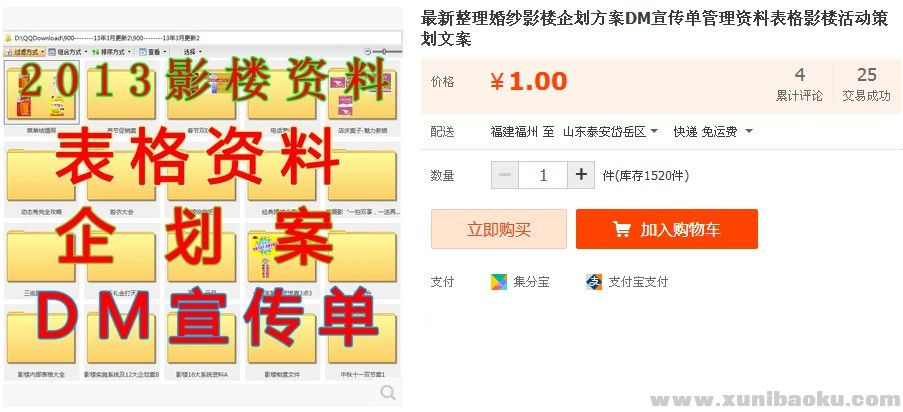903x412 pixels.
Task: Click the magnifier zoom icon under the image
Action: pos(388,393)
